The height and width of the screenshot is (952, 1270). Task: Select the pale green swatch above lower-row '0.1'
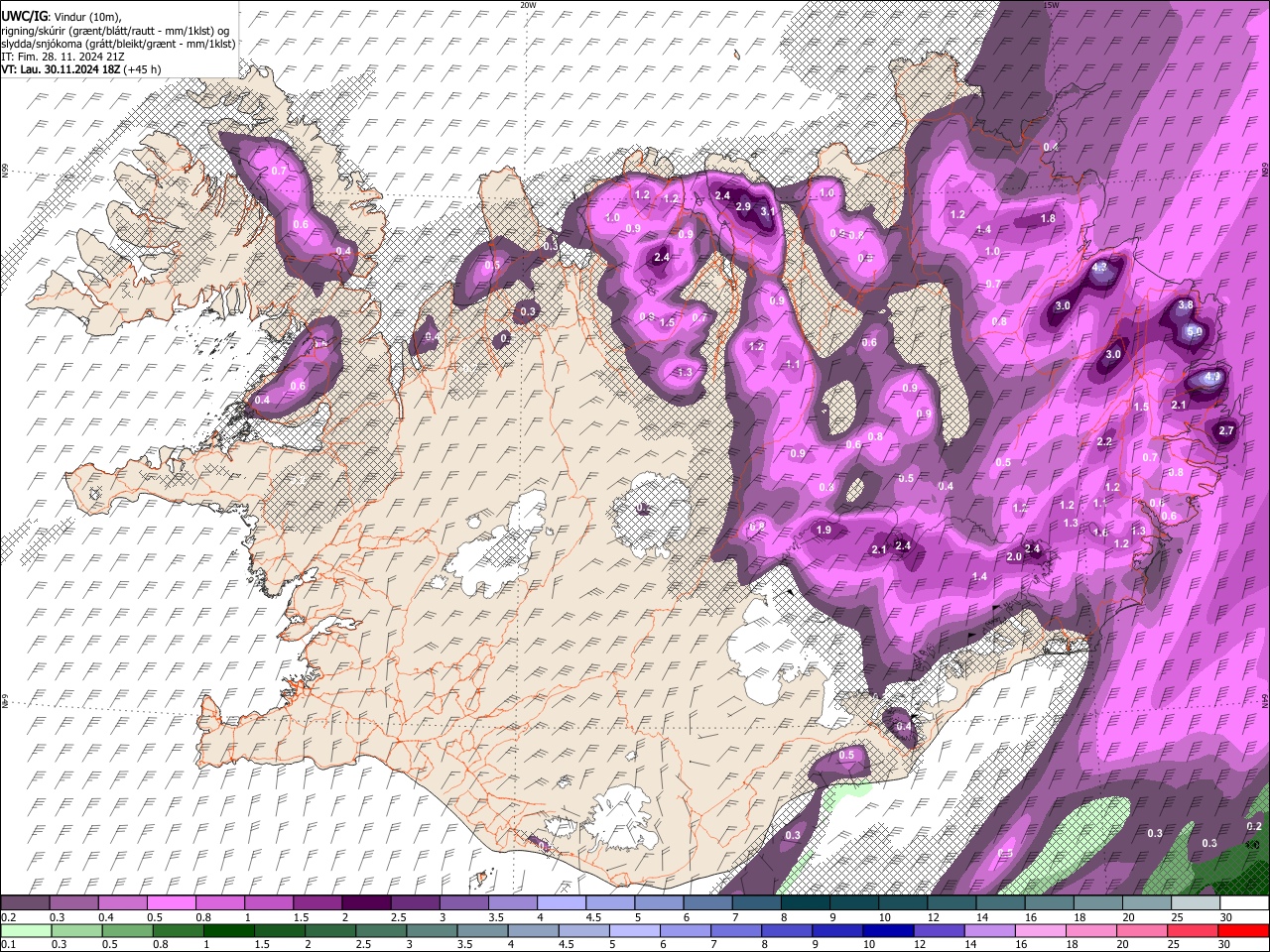25,930
